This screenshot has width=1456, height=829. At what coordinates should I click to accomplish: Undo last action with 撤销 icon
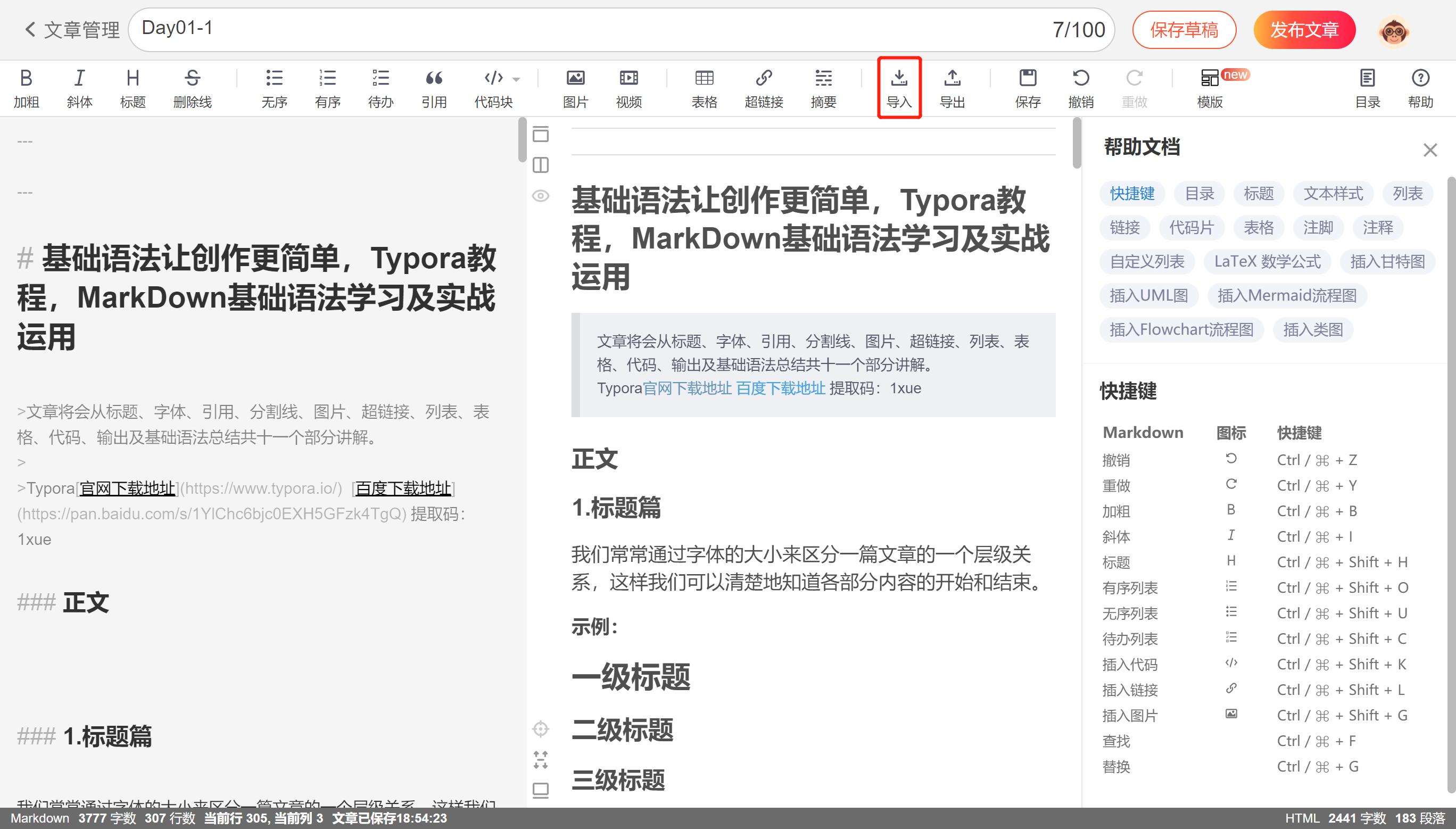pyautogui.click(x=1080, y=79)
